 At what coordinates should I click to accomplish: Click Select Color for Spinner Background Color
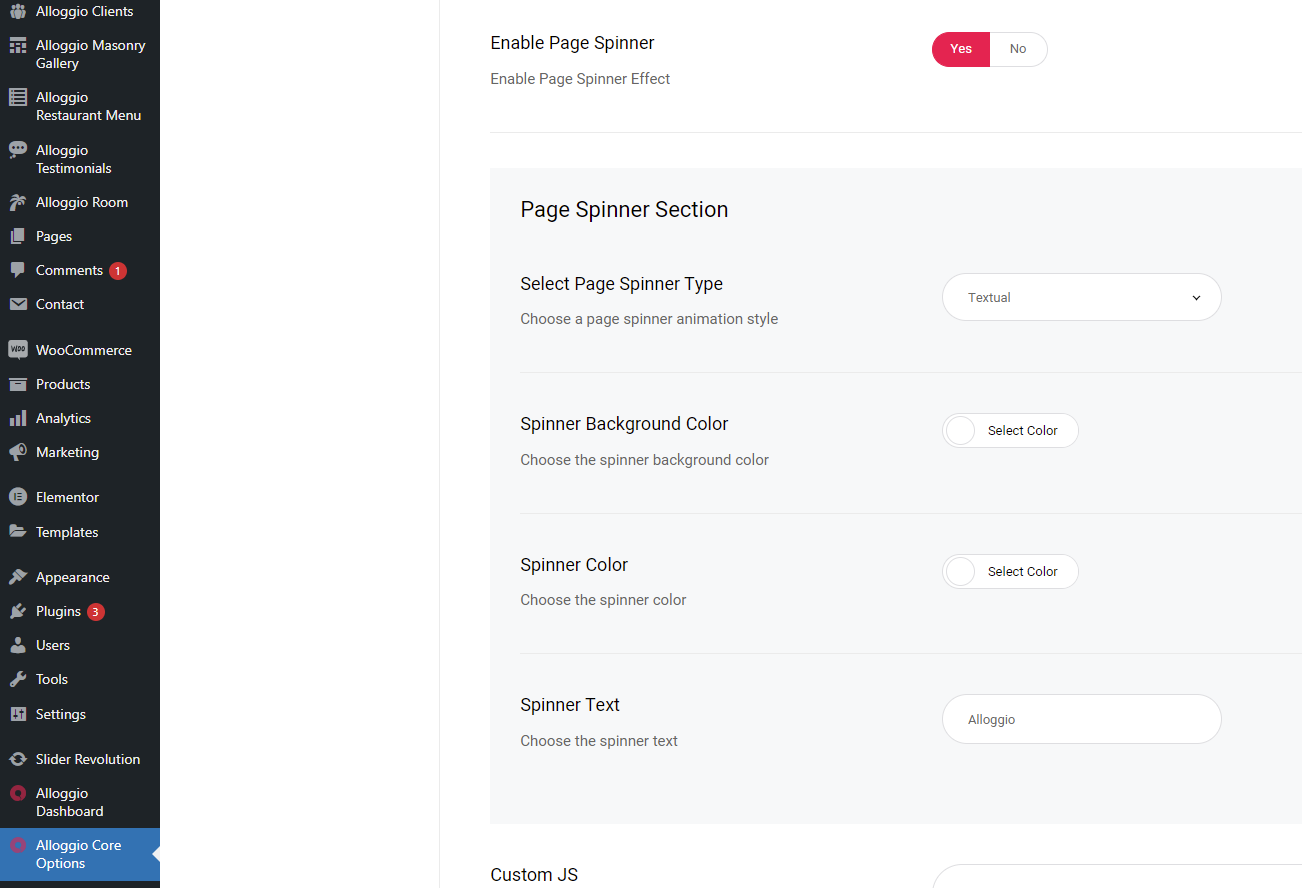(x=1022, y=431)
